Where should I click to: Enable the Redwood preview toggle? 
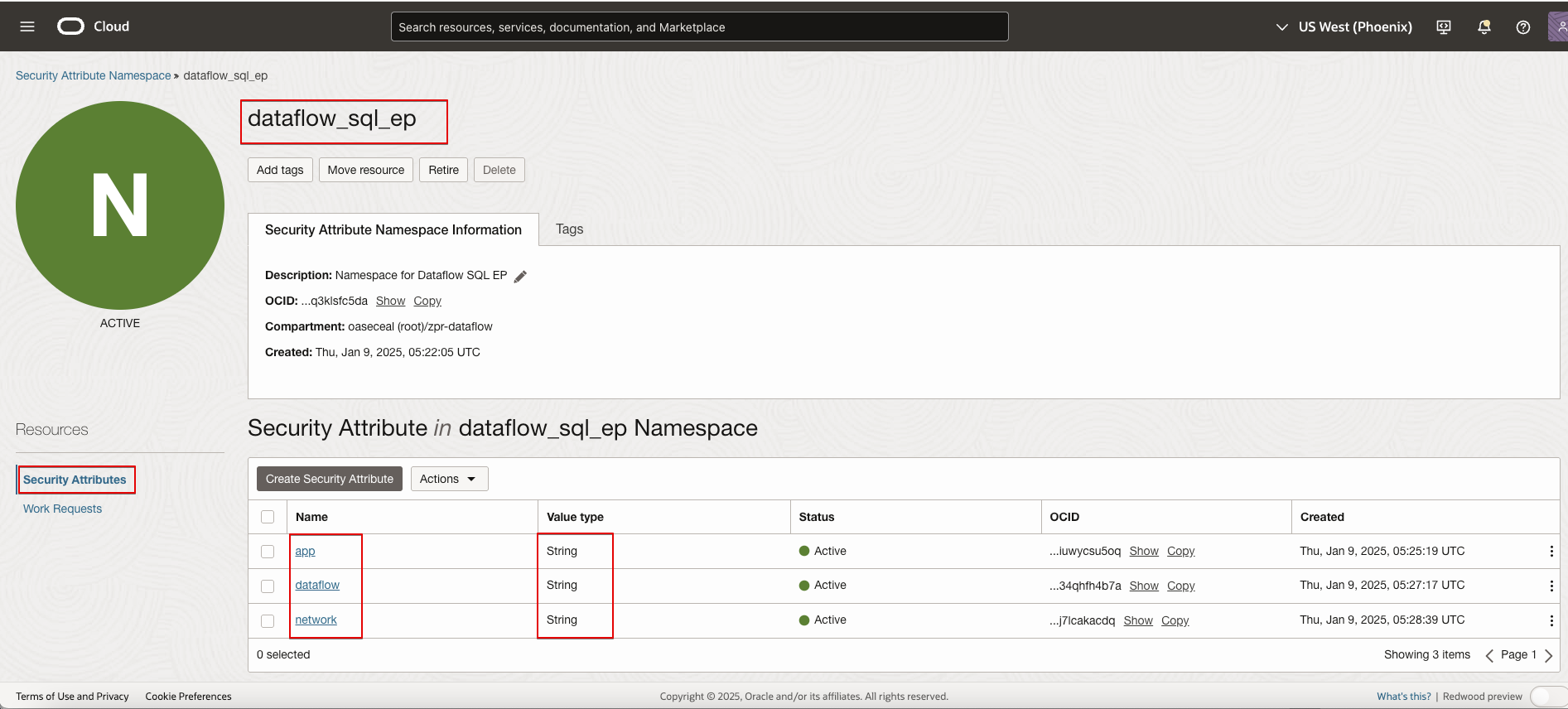pyautogui.click(x=1546, y=697)
